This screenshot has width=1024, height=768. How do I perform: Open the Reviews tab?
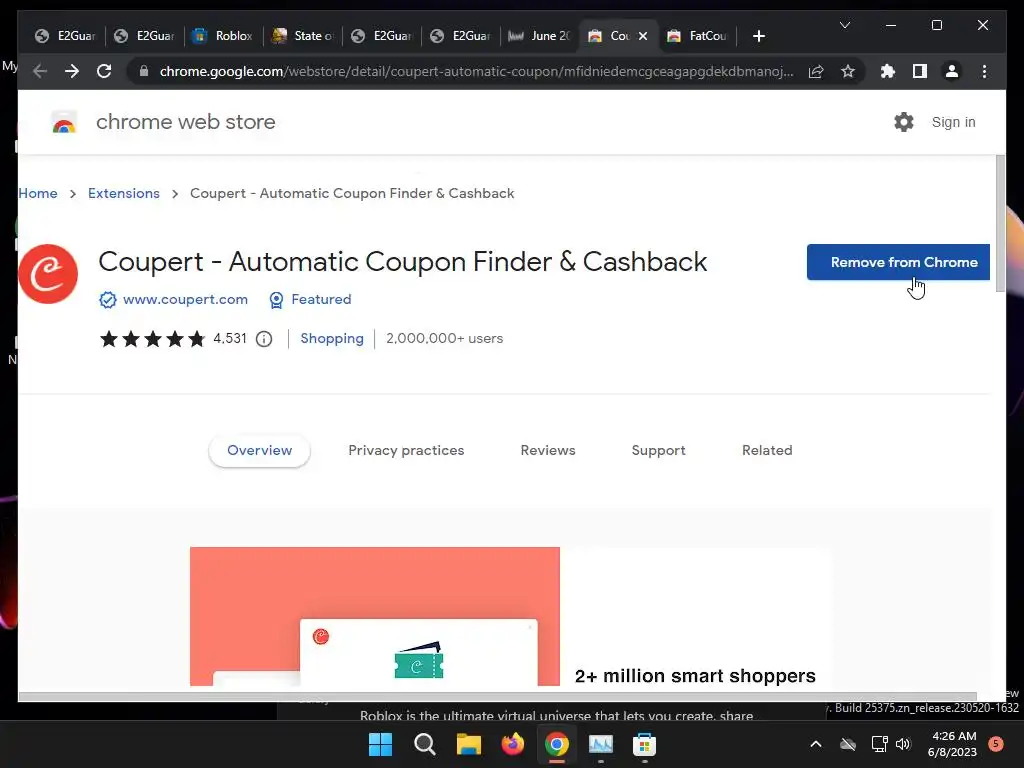[x=548, y=451]
